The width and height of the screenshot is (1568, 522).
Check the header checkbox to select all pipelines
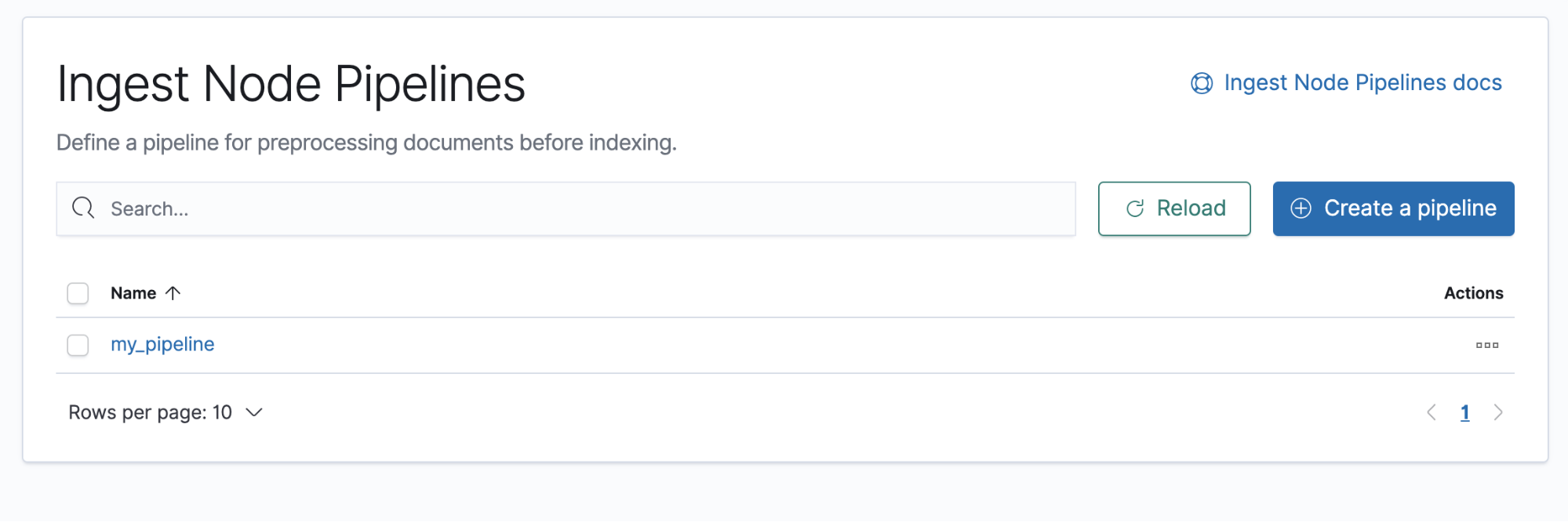[x=78, y=292]
